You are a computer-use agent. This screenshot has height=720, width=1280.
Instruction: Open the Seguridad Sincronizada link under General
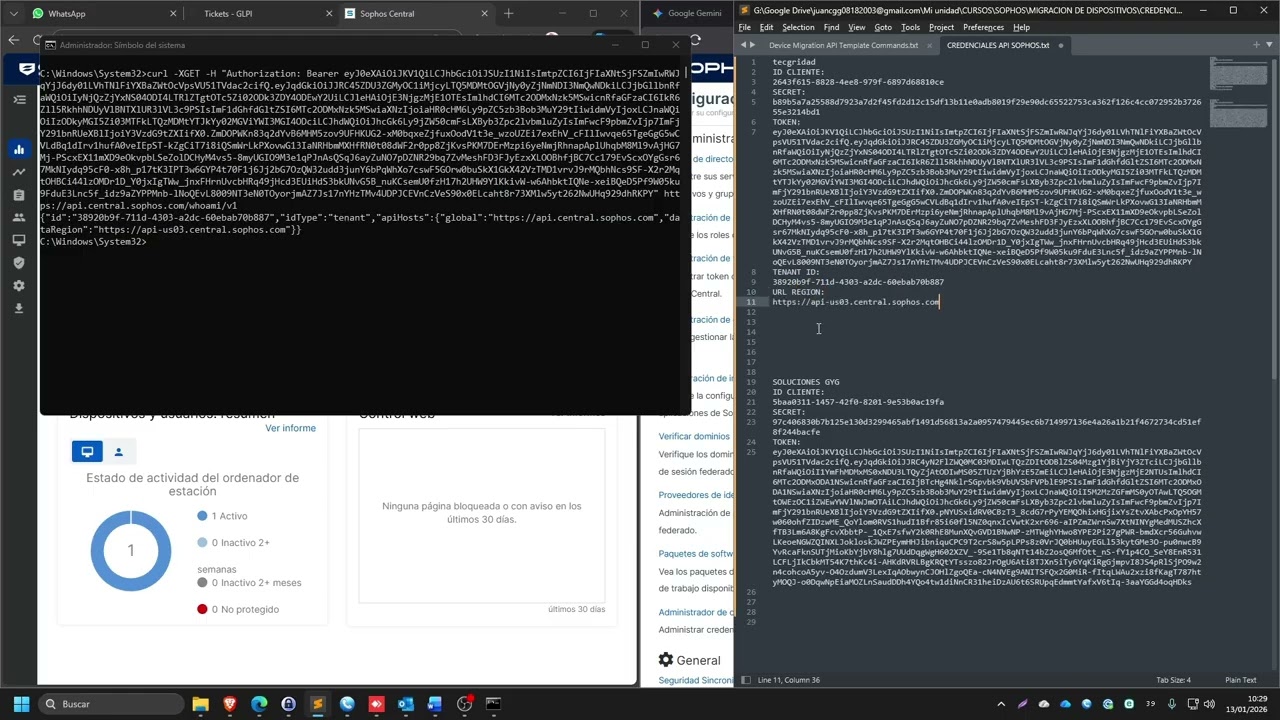[x=696, y=680]
